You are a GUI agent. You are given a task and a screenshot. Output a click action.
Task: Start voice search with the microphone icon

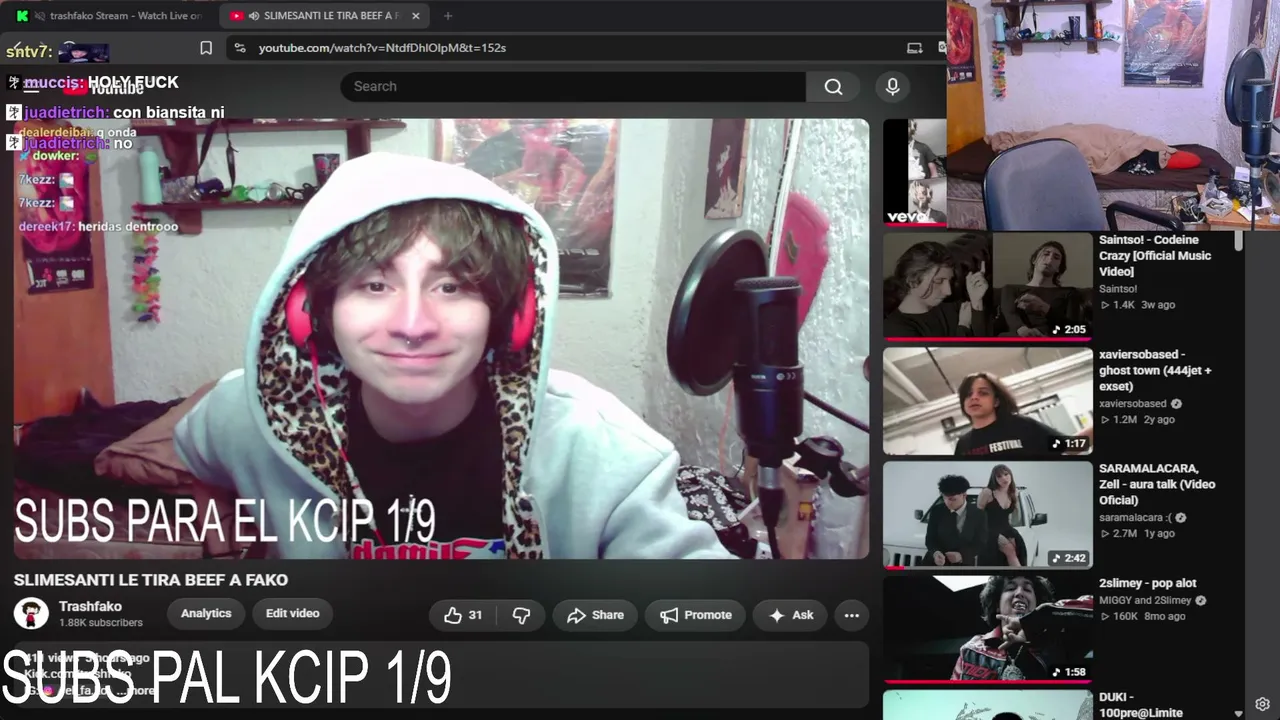pyautogui.click(x=893, y=87)
